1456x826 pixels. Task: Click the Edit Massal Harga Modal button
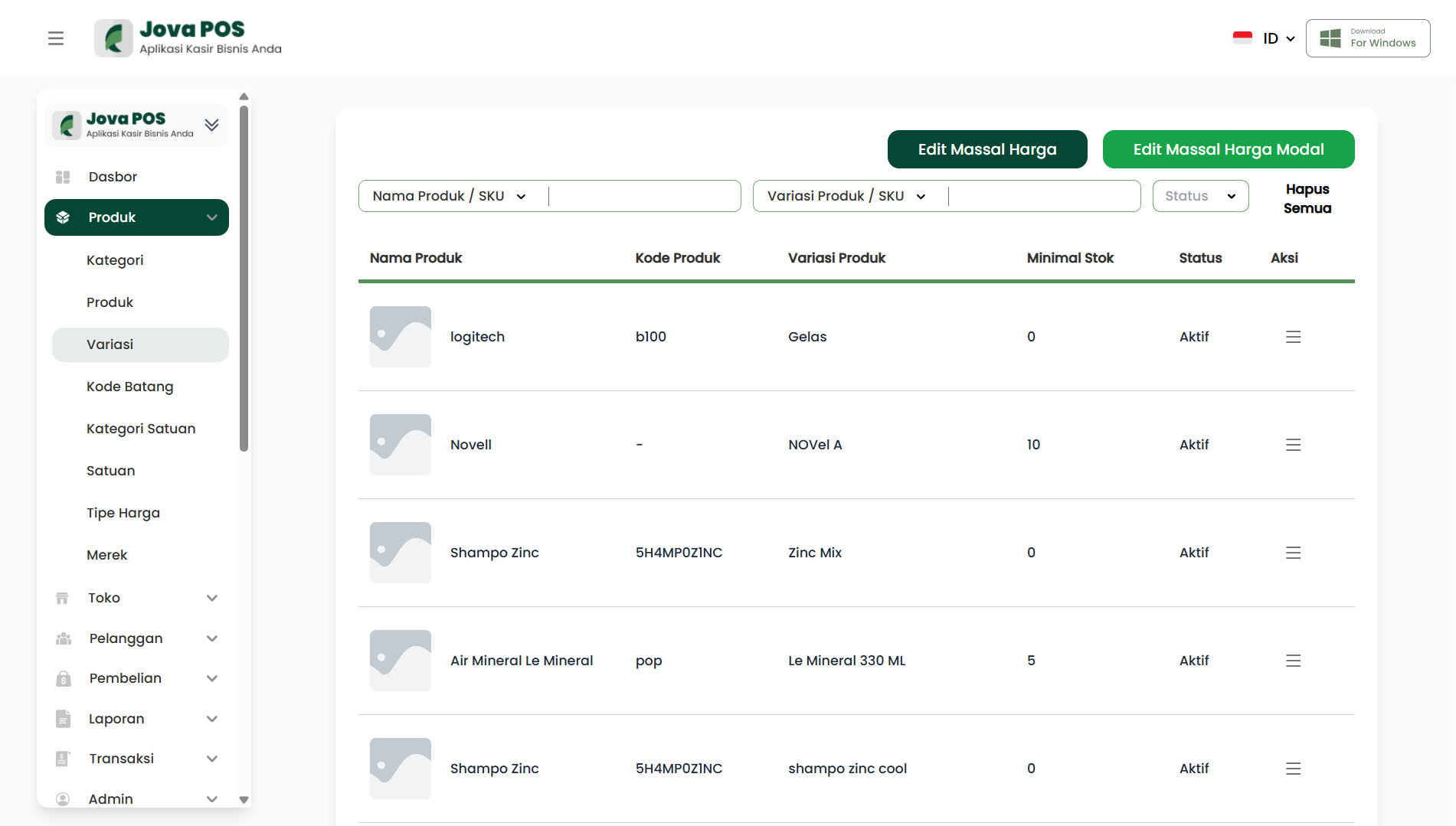pos(1228,149)
